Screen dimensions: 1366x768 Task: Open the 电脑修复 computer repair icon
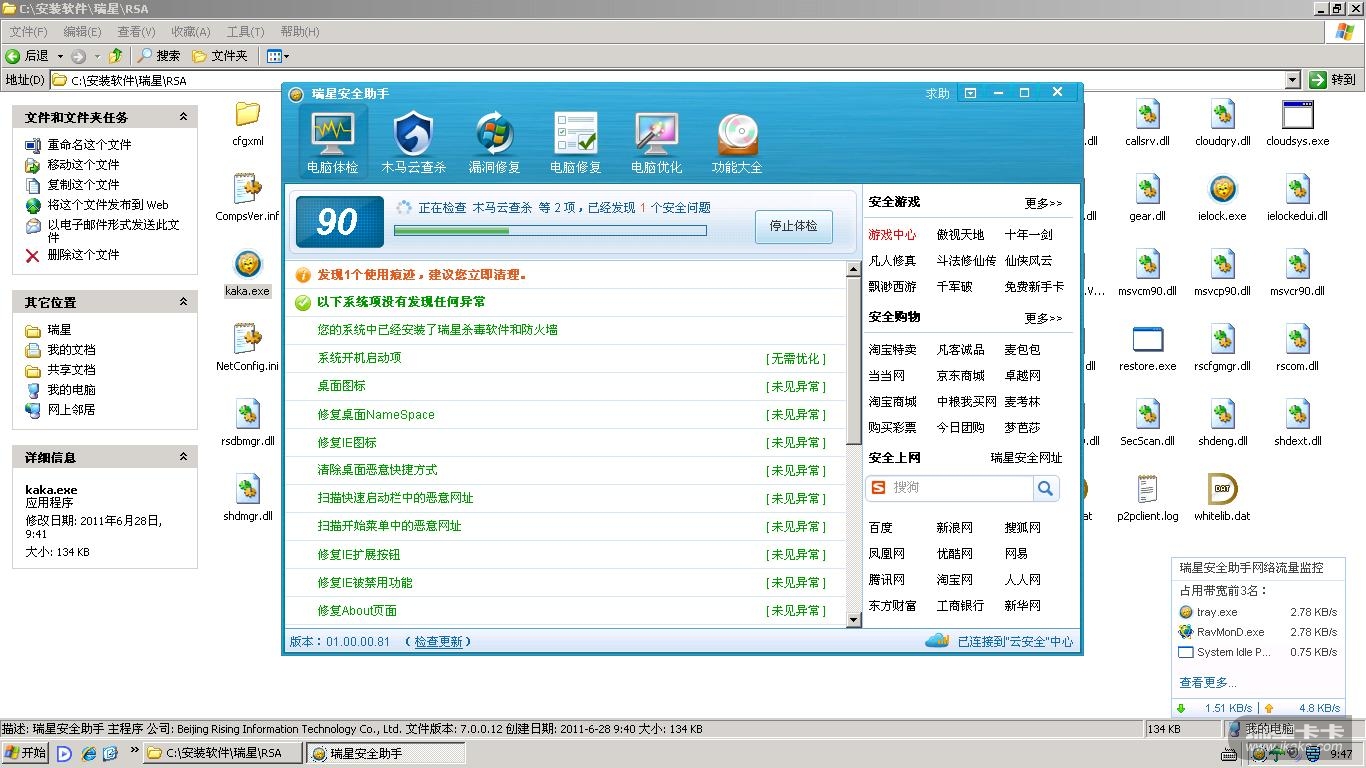pos(575,135)
